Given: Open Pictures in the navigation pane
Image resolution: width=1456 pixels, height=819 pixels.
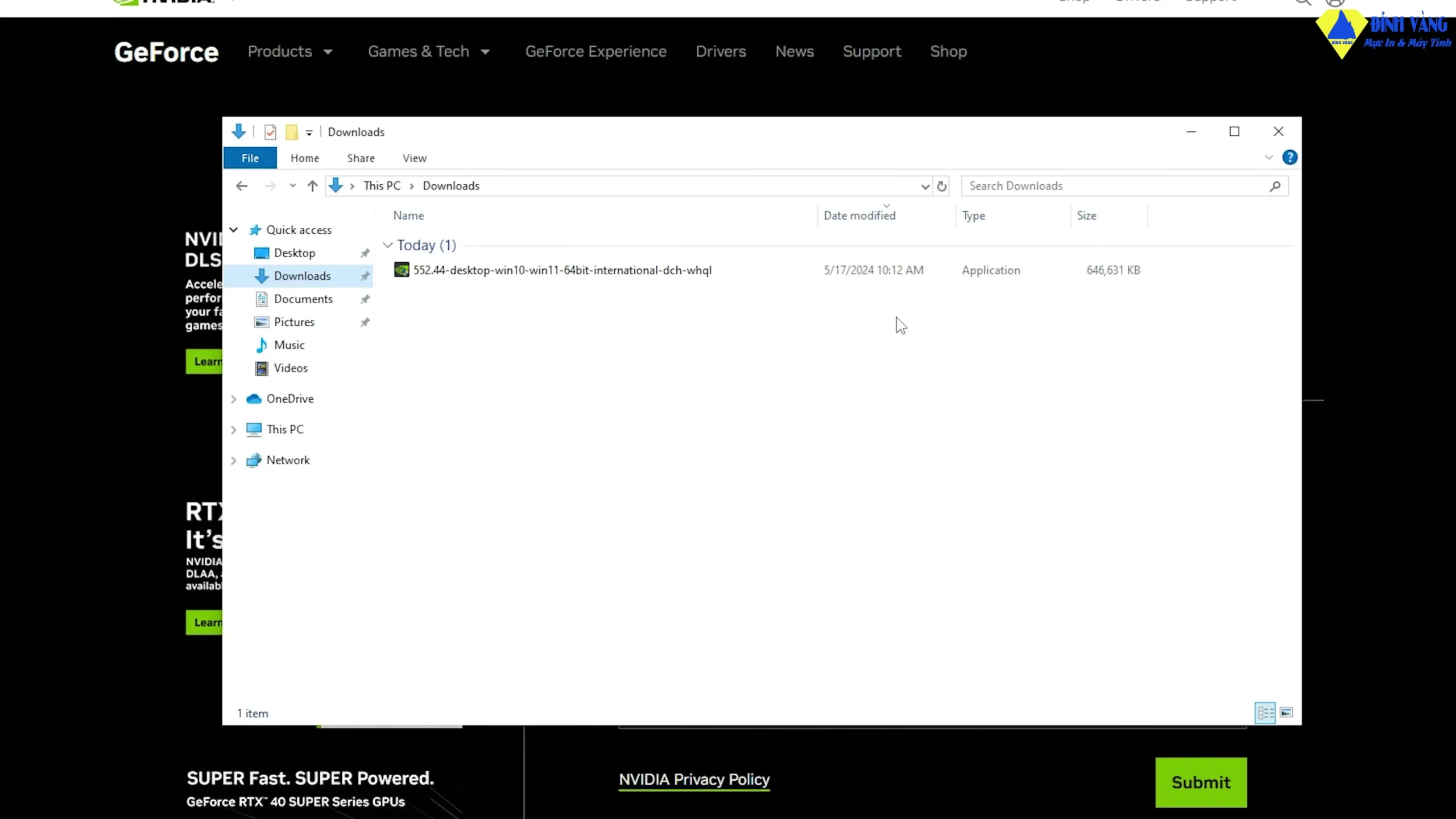Looking at the screenshot, I should coord(294,322).
